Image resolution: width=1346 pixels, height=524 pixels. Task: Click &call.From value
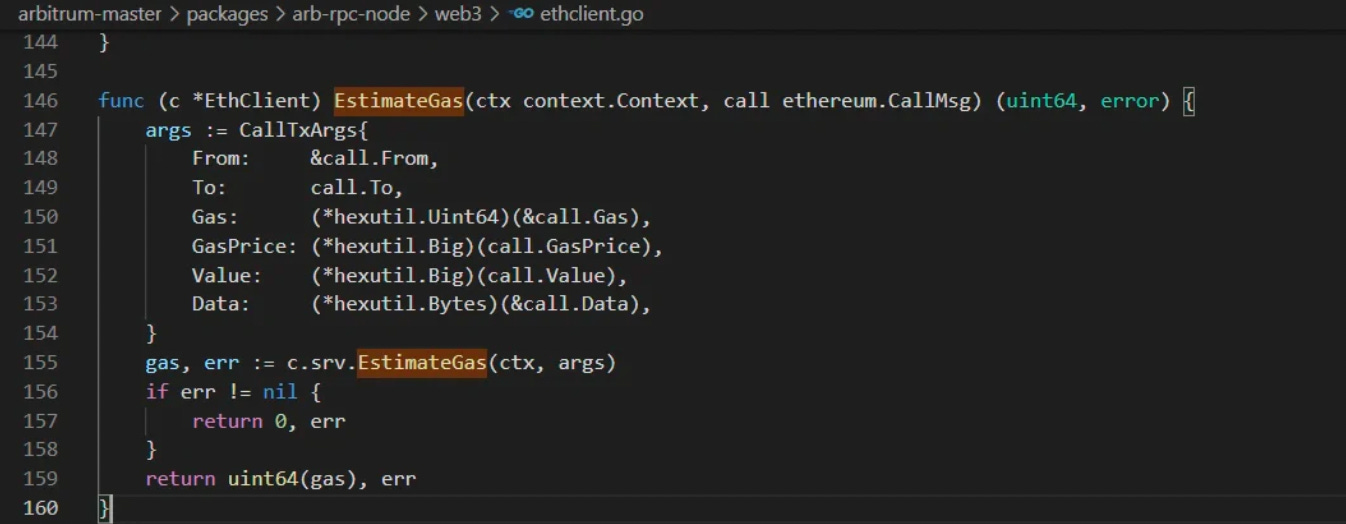click(x=369, y=159)
